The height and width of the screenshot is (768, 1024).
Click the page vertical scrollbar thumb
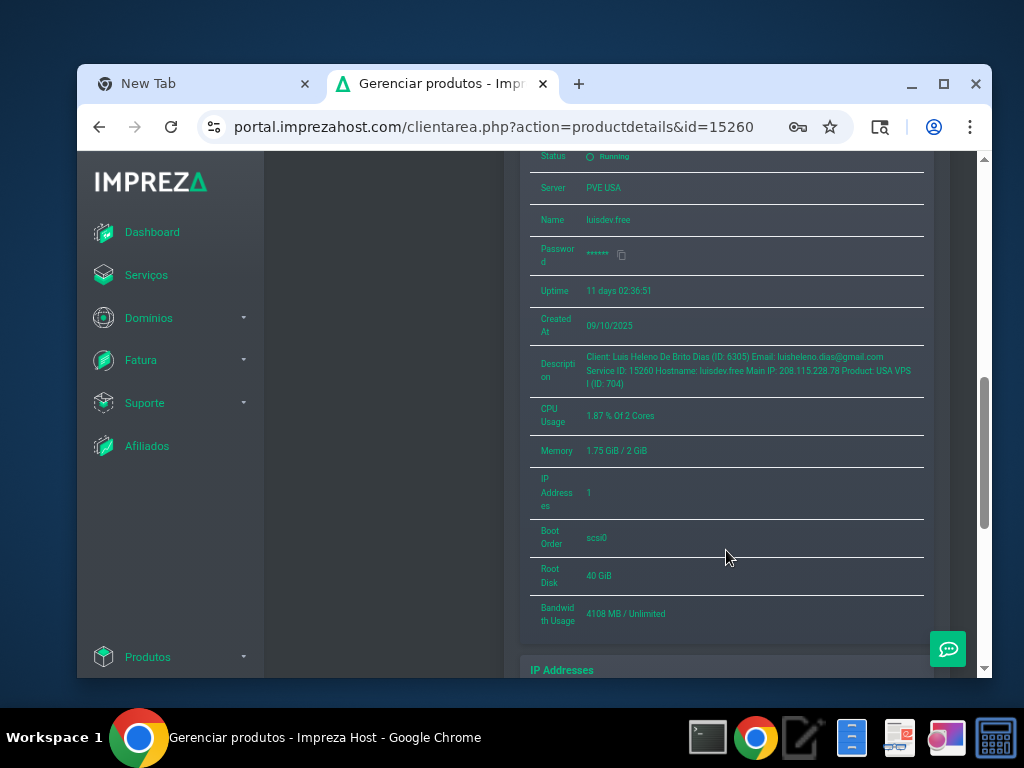984,453
